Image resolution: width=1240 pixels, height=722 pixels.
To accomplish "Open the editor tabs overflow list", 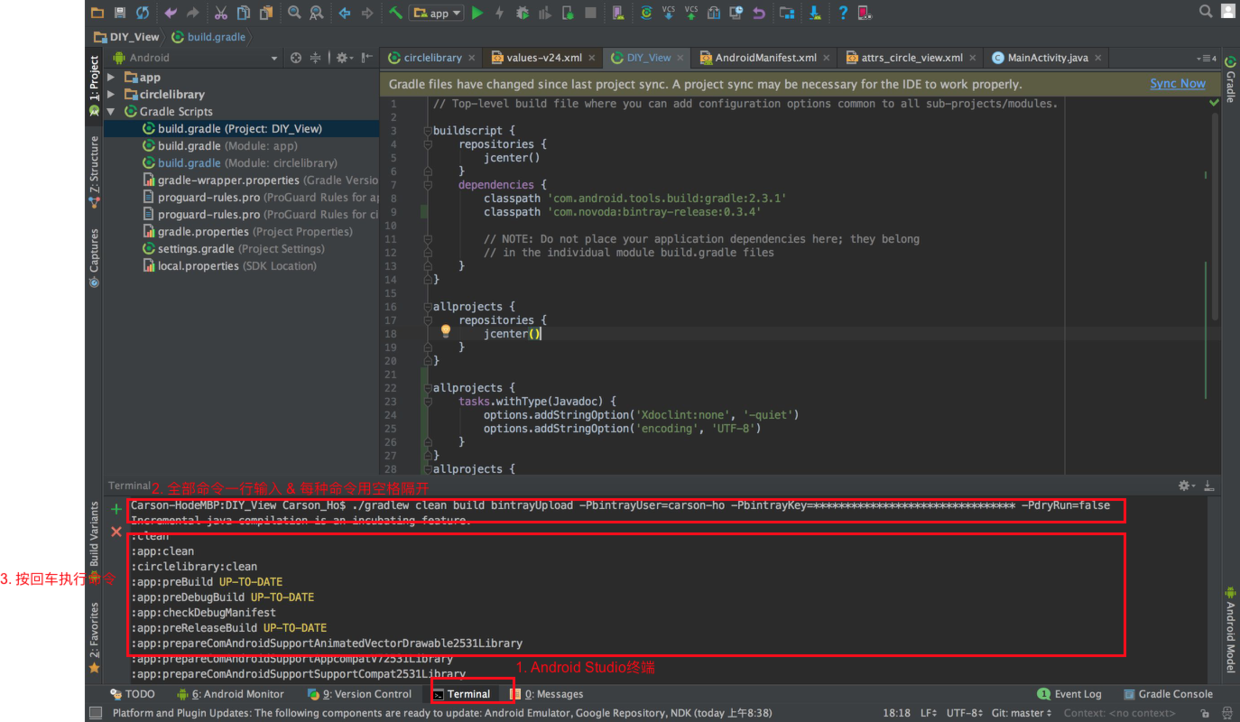I will click(x=1206, y=58).
